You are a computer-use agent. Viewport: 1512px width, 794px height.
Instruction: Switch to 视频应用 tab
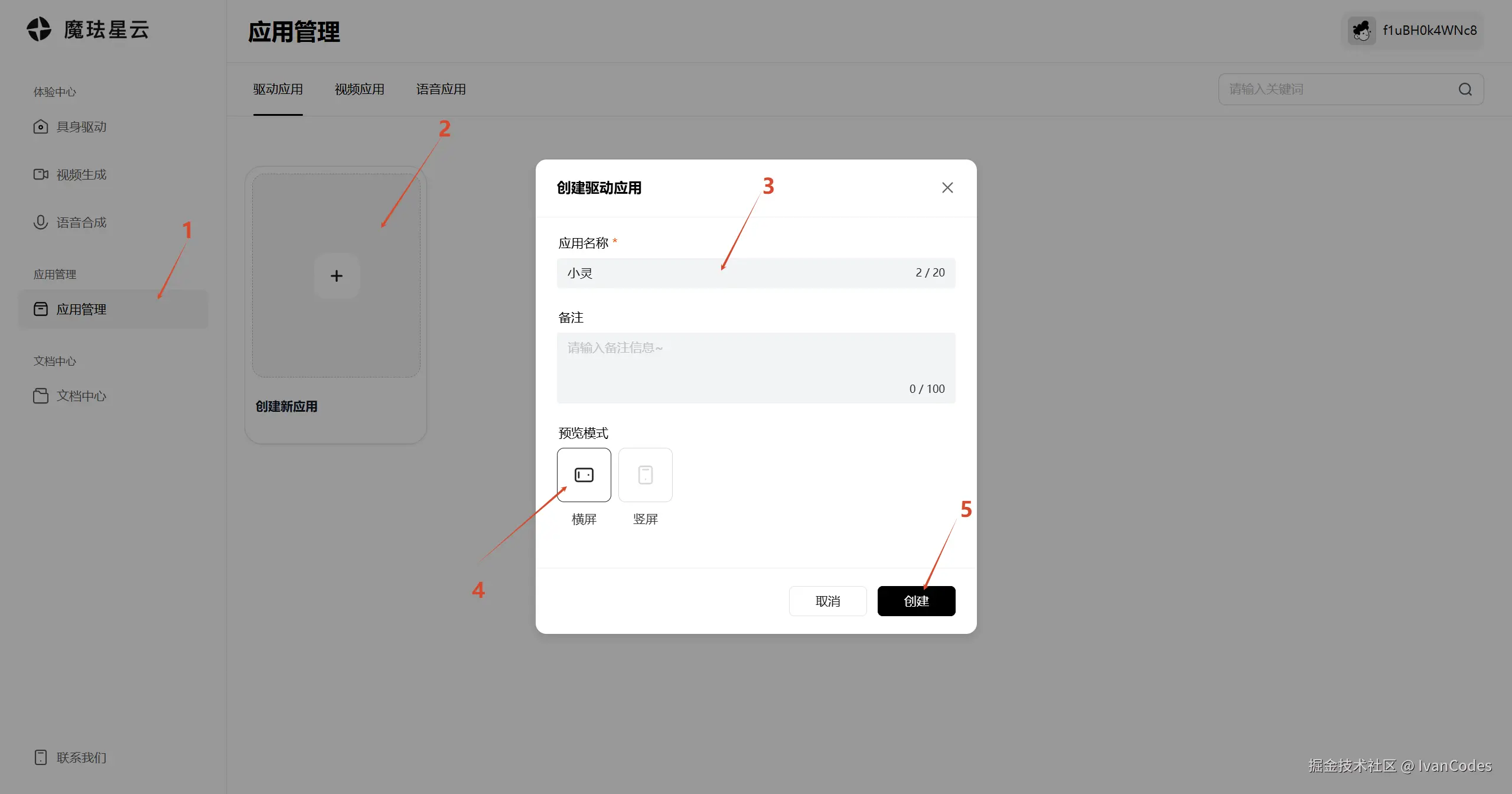point(360,89)
